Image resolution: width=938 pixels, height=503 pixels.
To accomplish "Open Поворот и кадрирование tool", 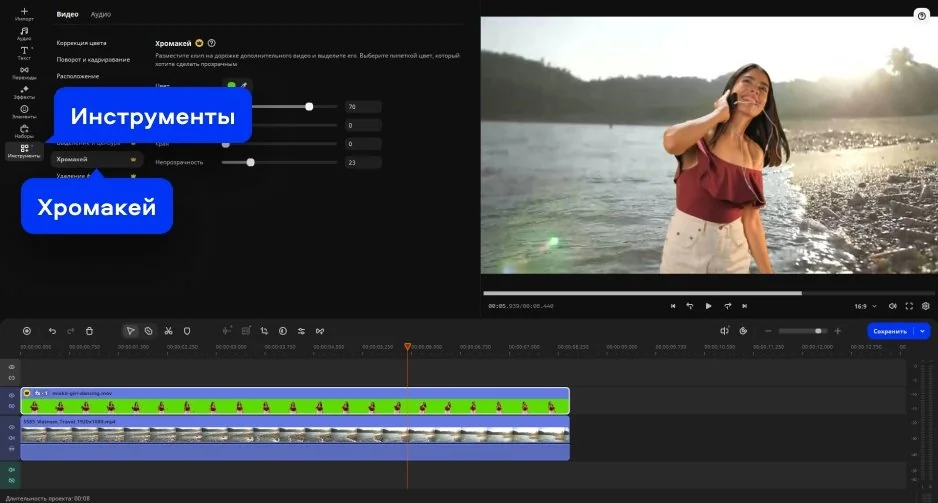I will [93, 60].
